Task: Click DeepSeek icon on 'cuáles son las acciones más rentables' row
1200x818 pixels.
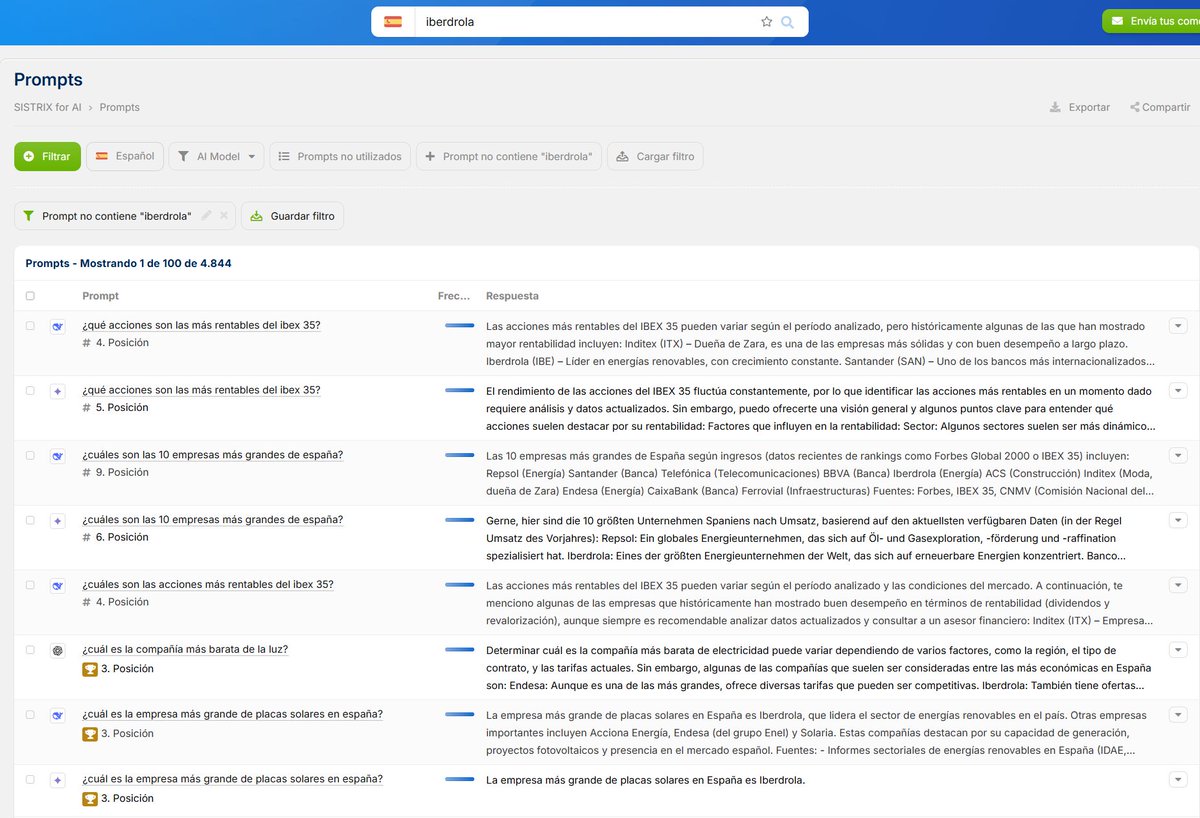Action: click(x=58, y=586)
